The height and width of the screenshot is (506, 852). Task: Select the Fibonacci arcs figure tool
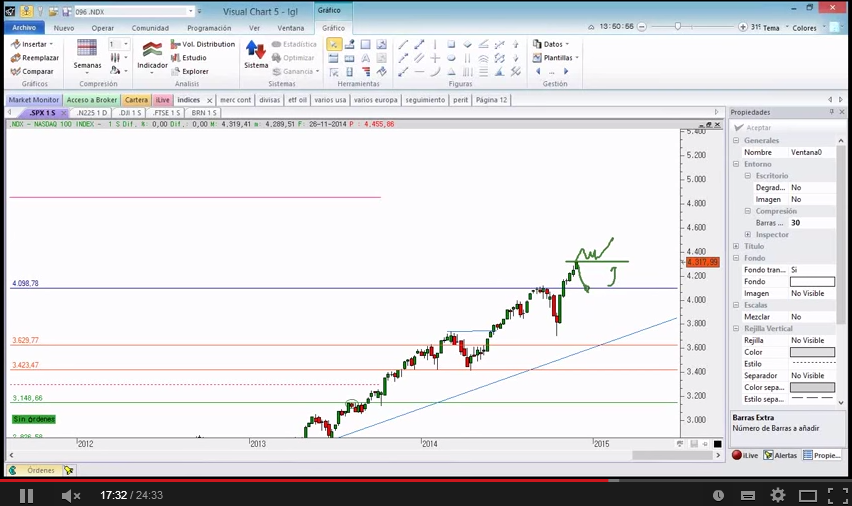click(x=483, y=58)
